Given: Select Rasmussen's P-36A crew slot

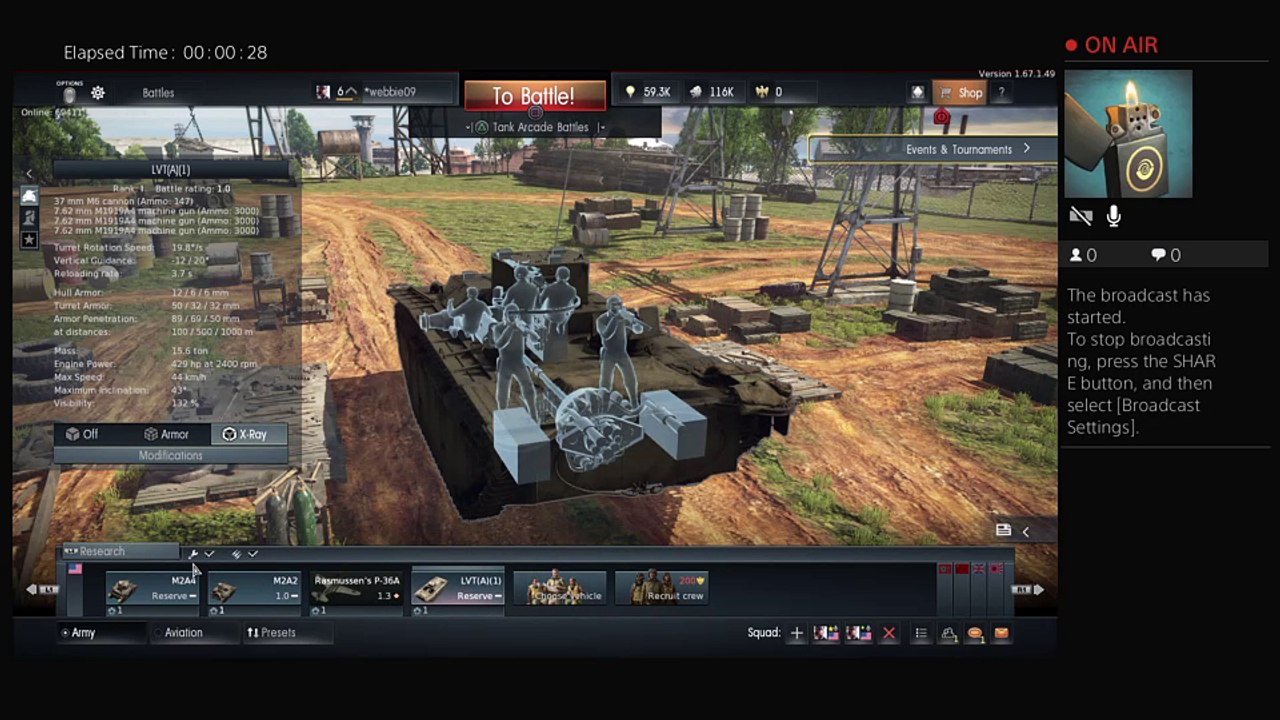Looking at the screenshot, I should click(356, 590).
